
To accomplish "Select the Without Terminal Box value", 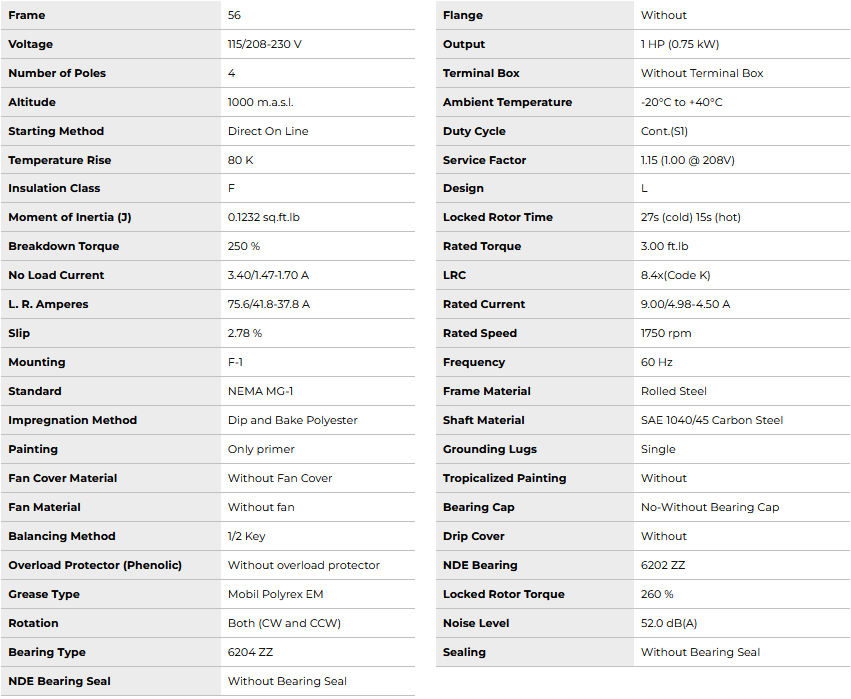I will coord(702,73).
